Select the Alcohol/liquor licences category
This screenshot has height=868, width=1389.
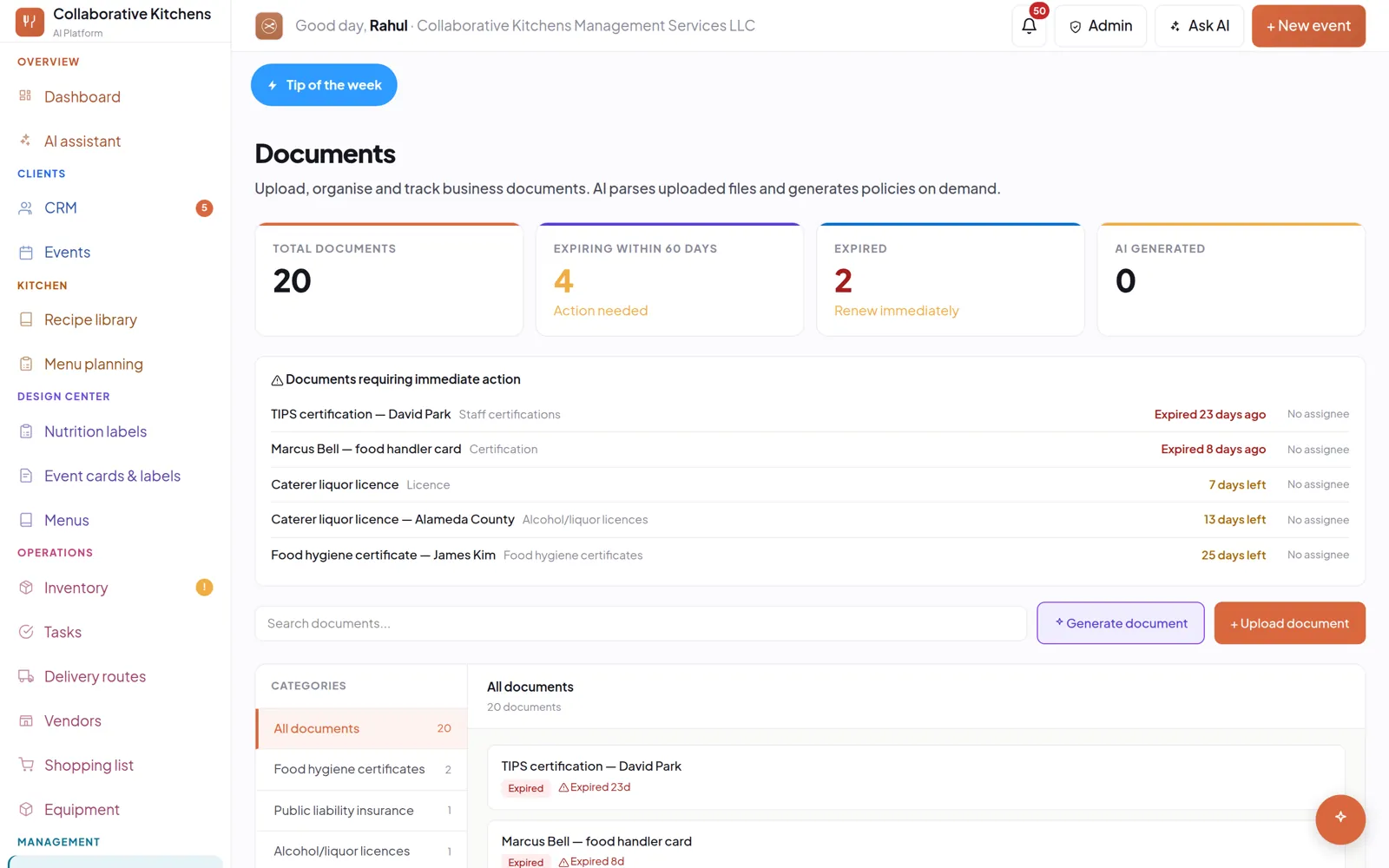click(x=362, y=851)
